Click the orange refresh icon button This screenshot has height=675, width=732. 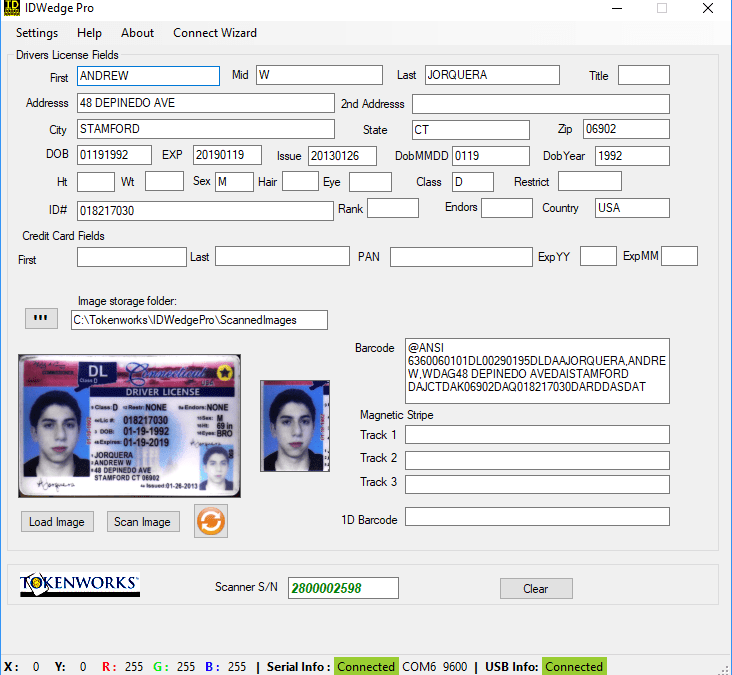[x=211, y=521]
